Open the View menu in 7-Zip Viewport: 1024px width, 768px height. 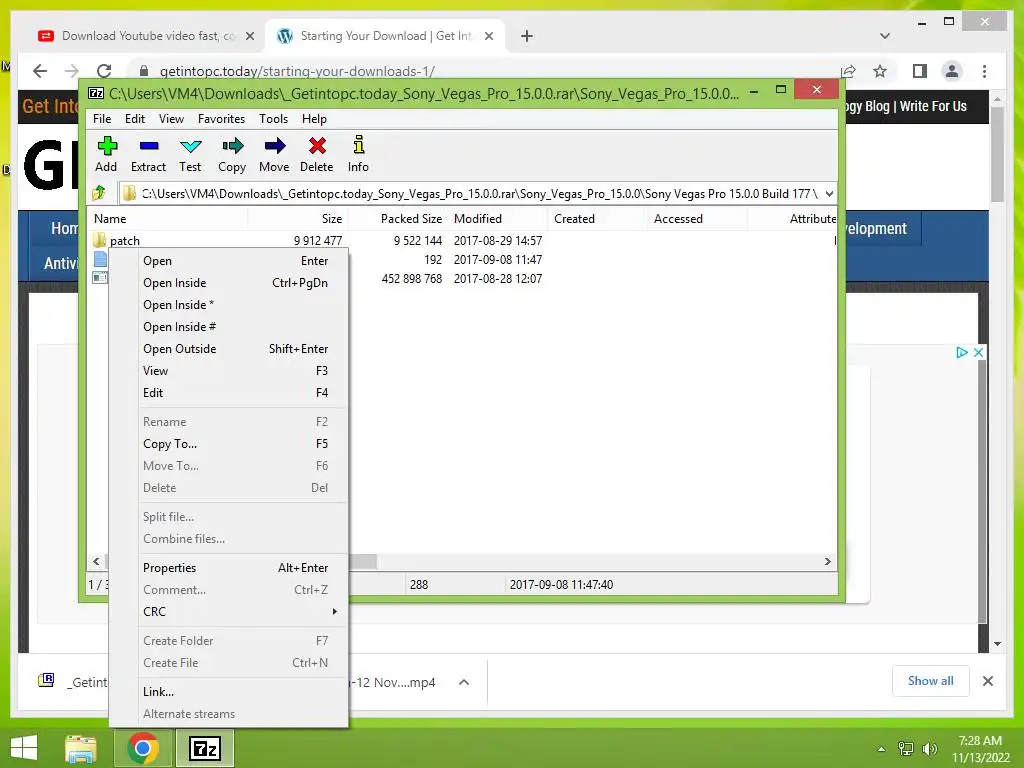(x=171, y=119)
